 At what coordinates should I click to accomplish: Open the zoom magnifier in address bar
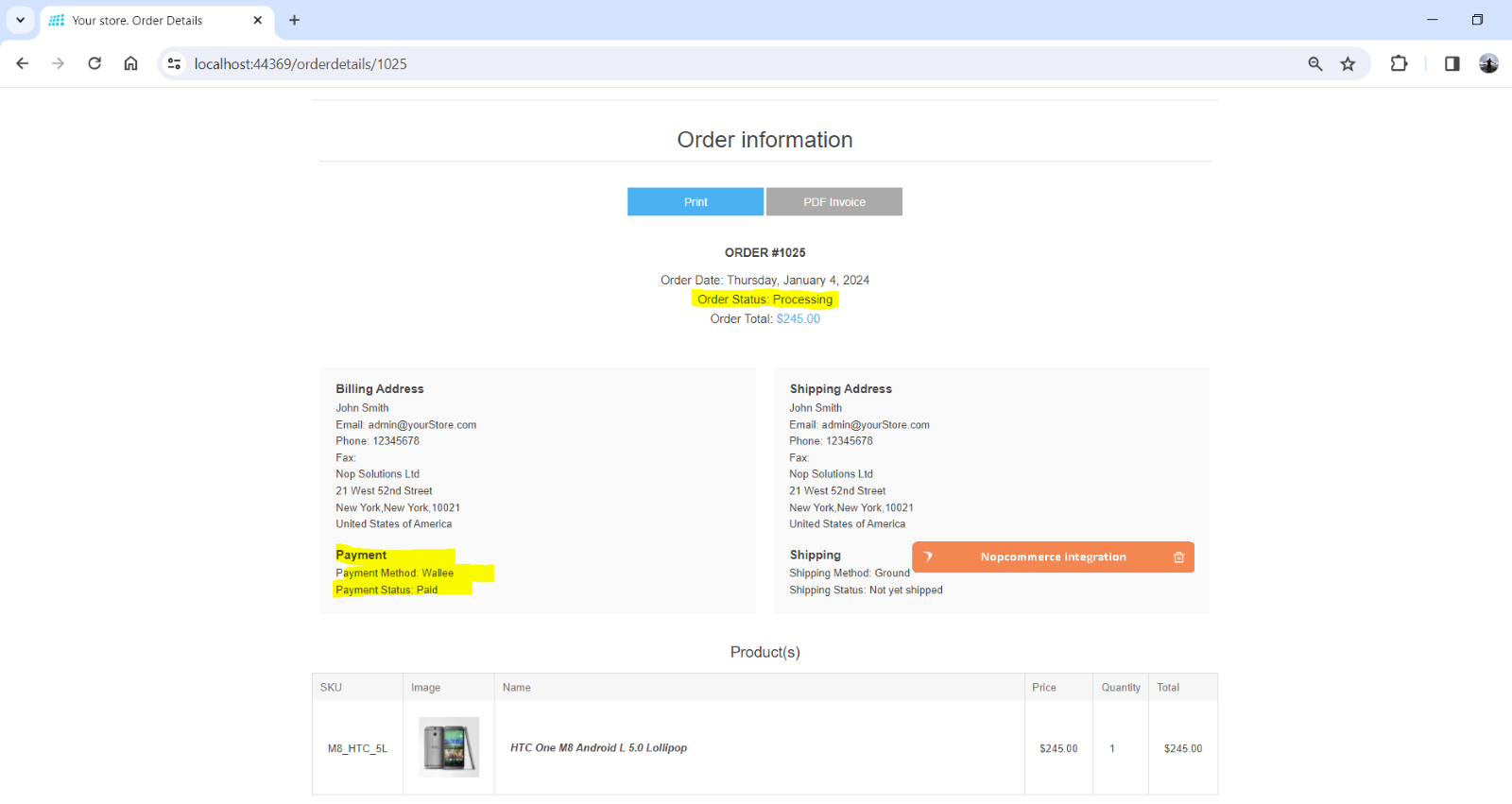point(1314,63)
